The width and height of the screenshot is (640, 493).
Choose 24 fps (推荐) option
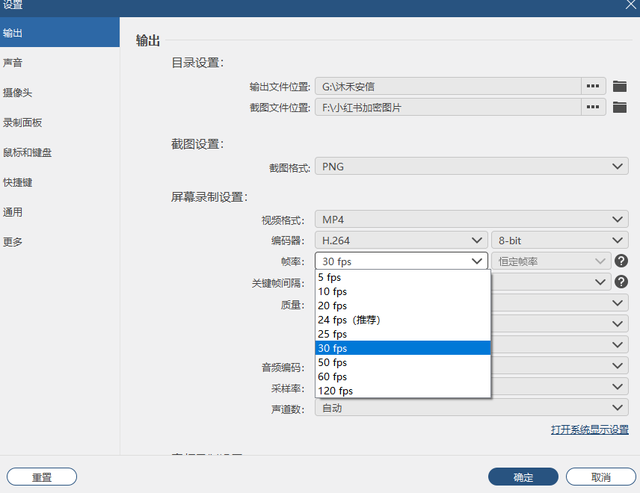pyautogui.click(x=403, y=320)
